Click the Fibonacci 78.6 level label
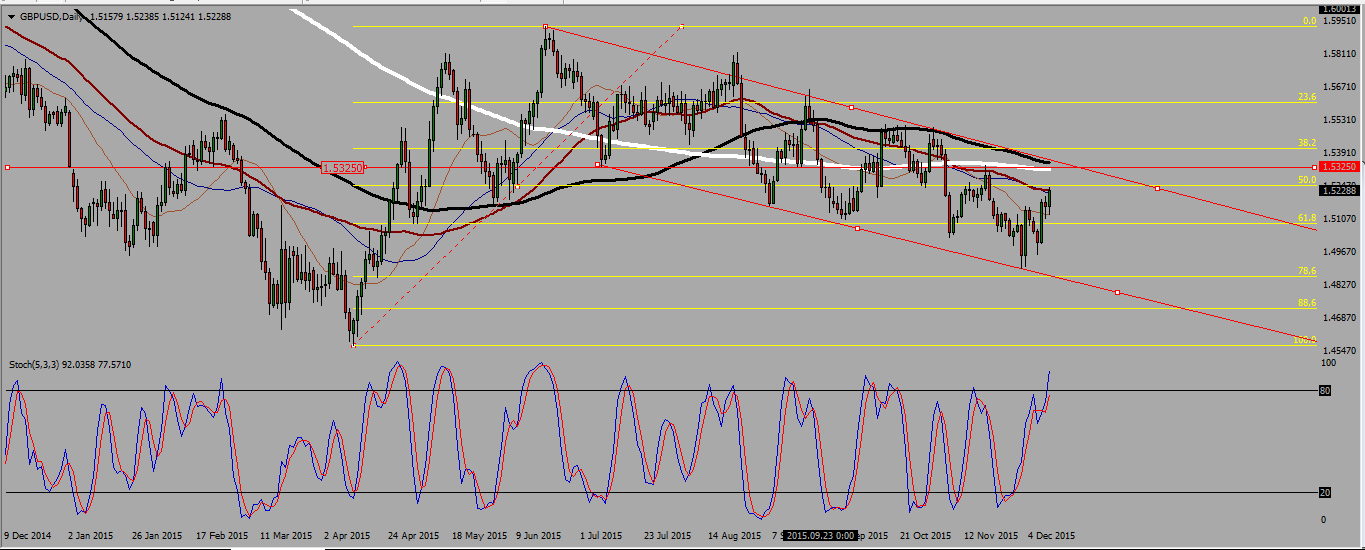The height and width of the screenshot is (550, 1365). pyautogui.click(x=1306, y=271)
